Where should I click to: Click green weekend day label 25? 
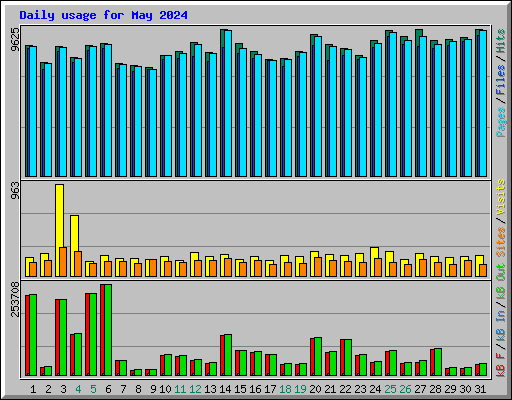click(390, 389)
